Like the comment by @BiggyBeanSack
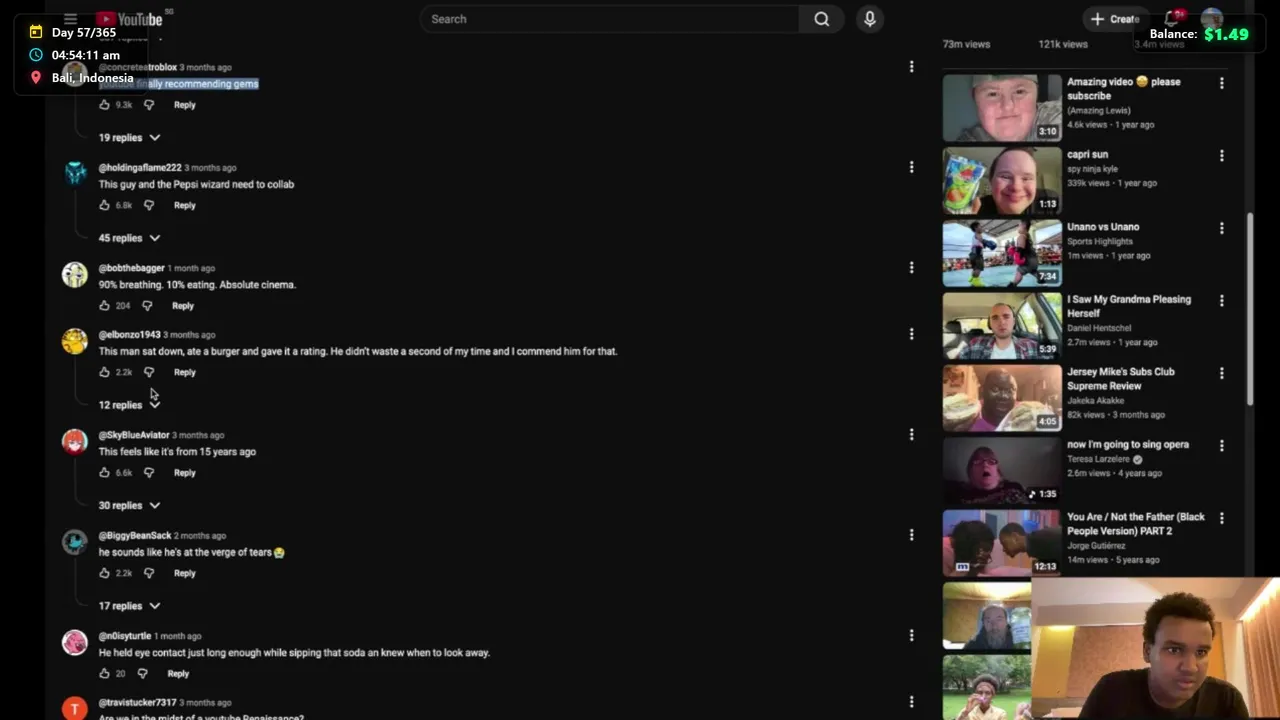The image size is (1280, 720). [104, 573]
